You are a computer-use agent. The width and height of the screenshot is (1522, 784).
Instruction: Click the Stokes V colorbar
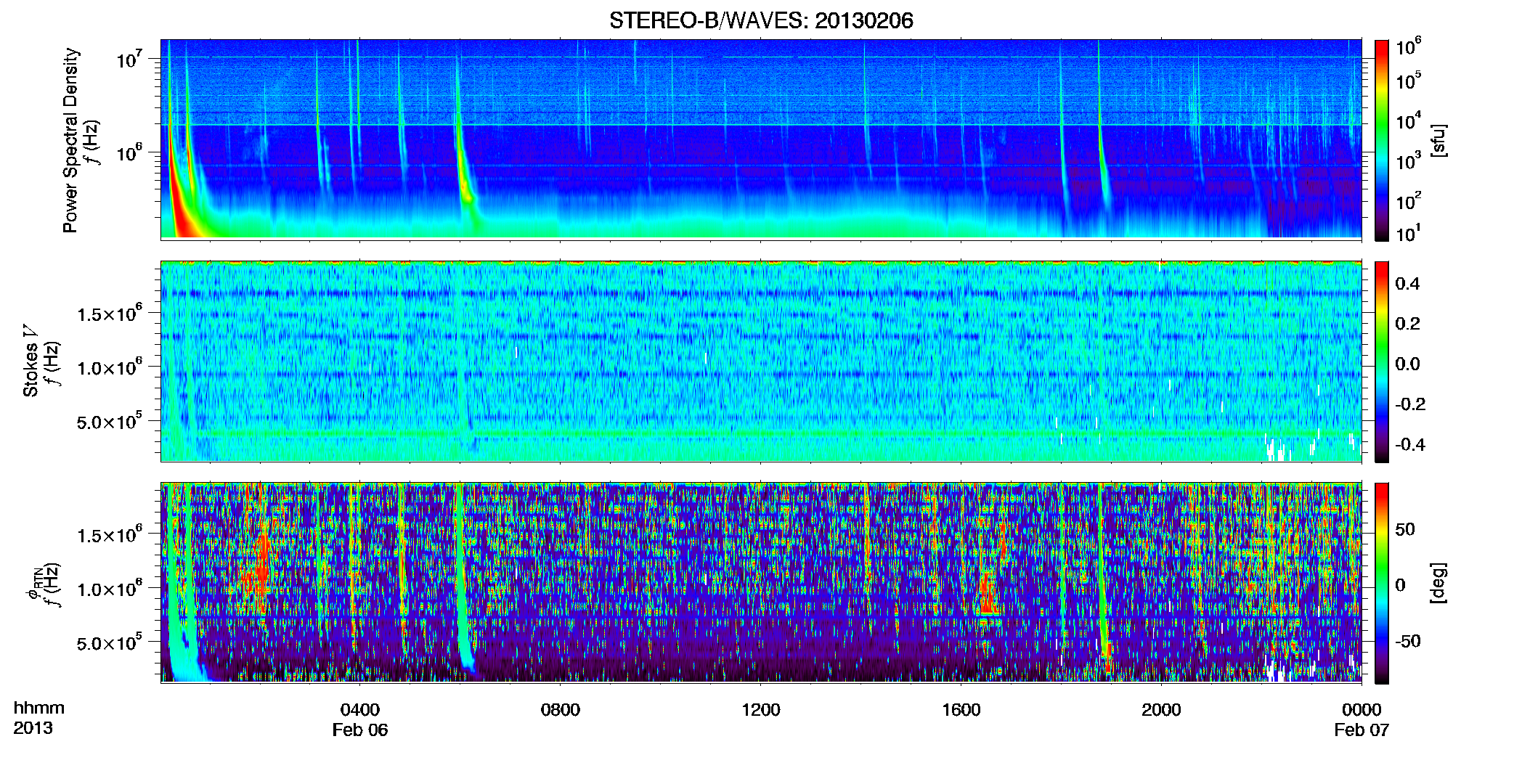click(x=1382, y=362)
